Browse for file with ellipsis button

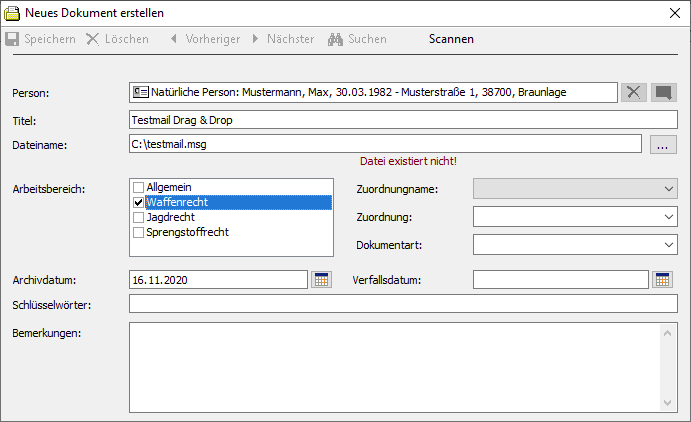pyautogui.click(x=662, y=145)
